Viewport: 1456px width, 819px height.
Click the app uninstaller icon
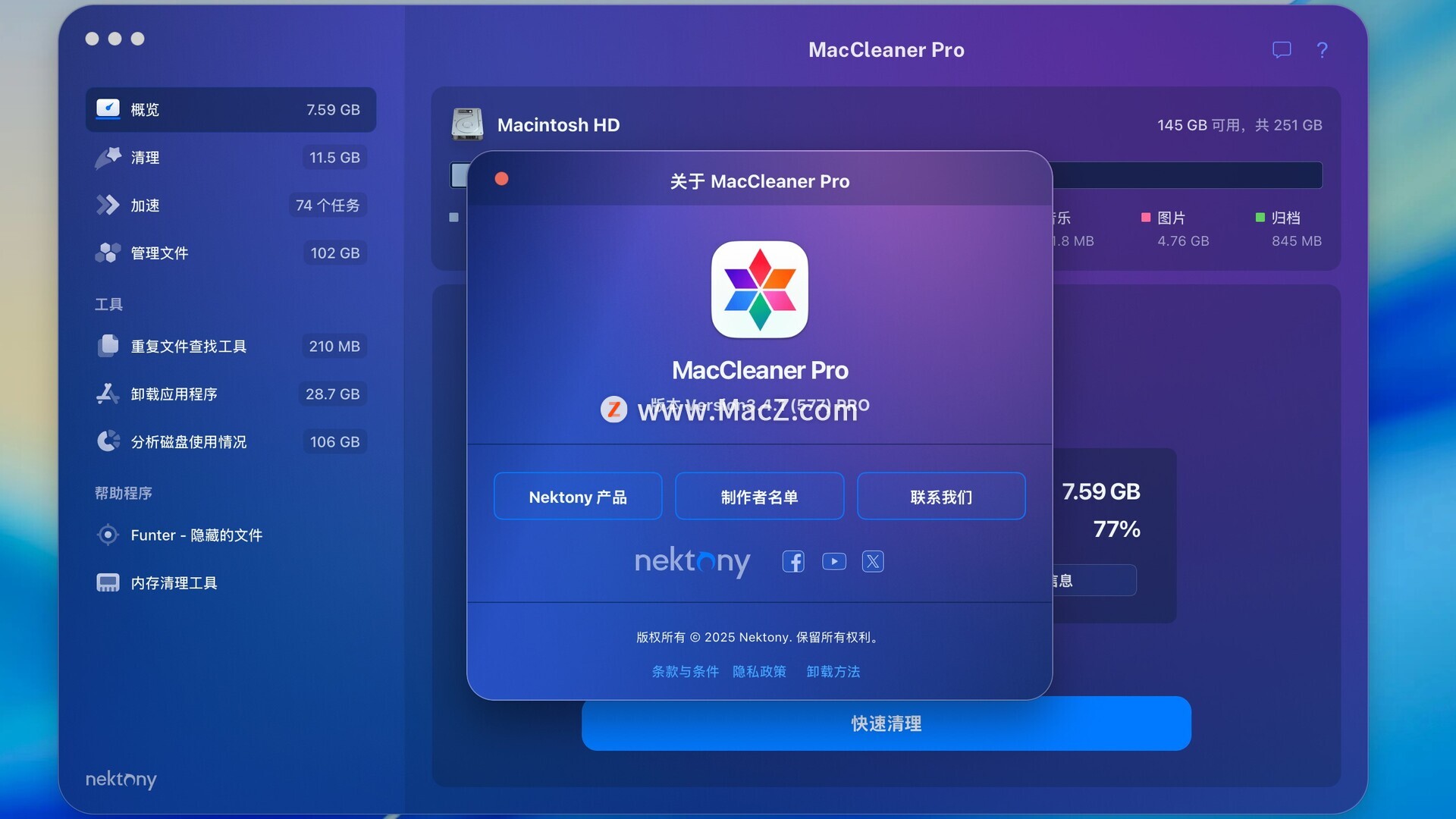point(108,394)
